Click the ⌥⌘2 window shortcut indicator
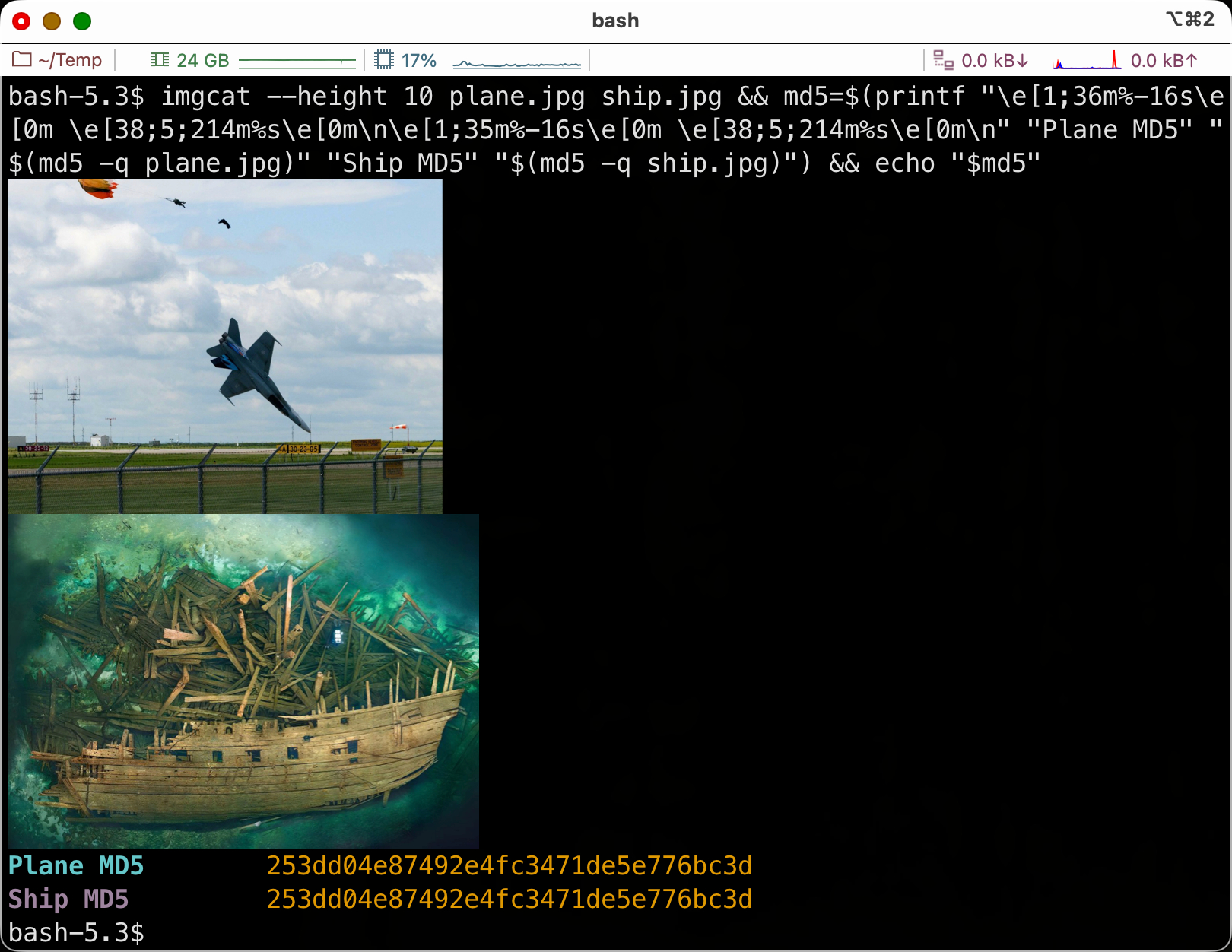 pos(1189,20)
